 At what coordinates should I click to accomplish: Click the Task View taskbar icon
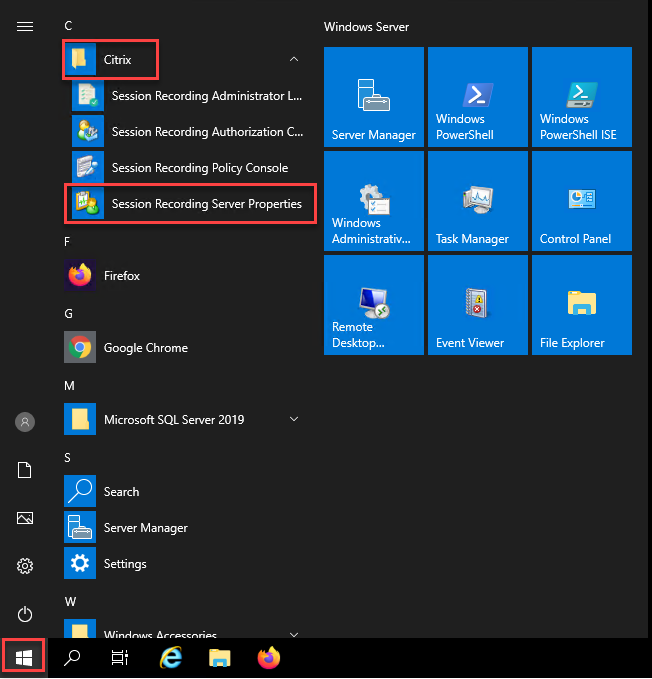[120, 658]
